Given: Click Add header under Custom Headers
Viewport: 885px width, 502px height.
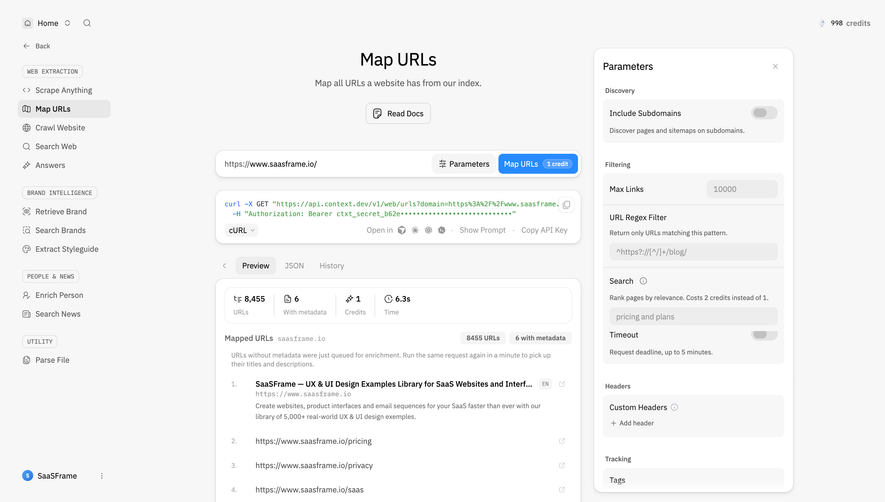Looking at the screenshot, I should click(x=632, y=423).
